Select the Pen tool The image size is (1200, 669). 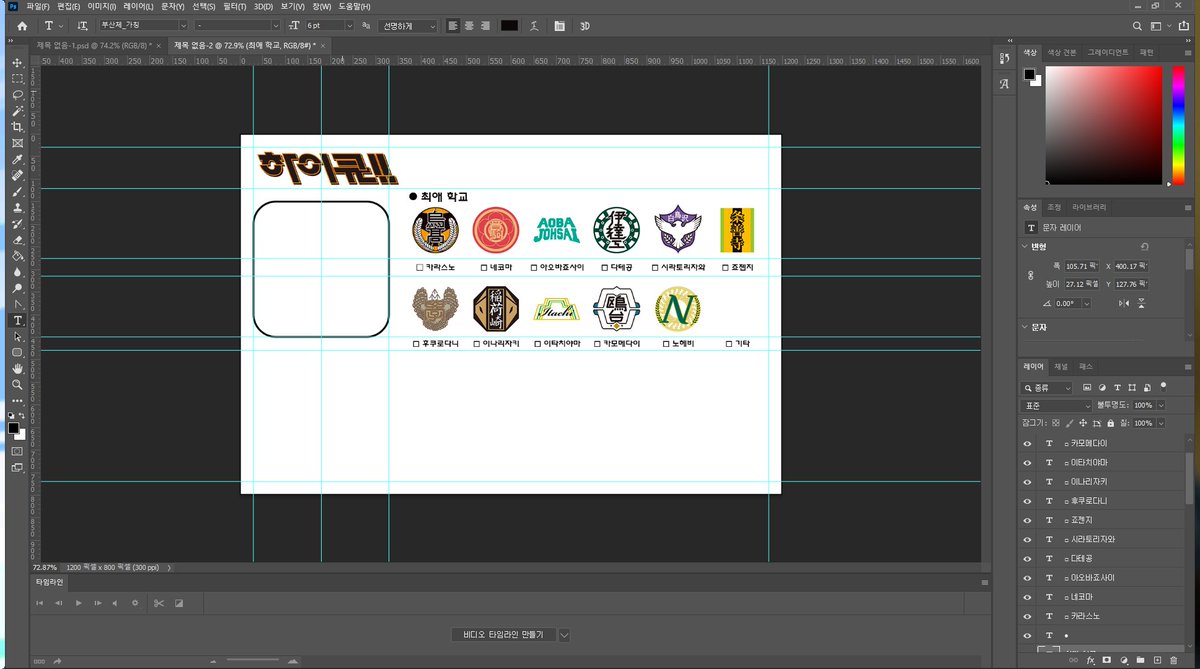pyautogui.click(x=17, y=304)
